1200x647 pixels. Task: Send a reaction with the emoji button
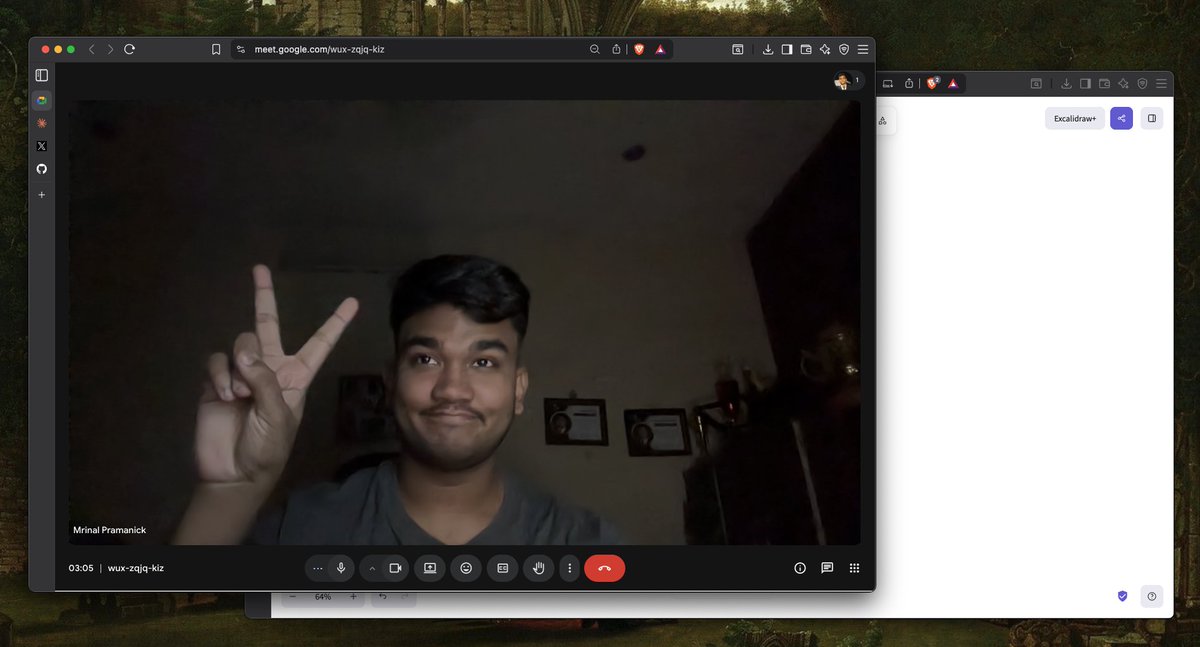pyautogui.click(x=466, y=568)
